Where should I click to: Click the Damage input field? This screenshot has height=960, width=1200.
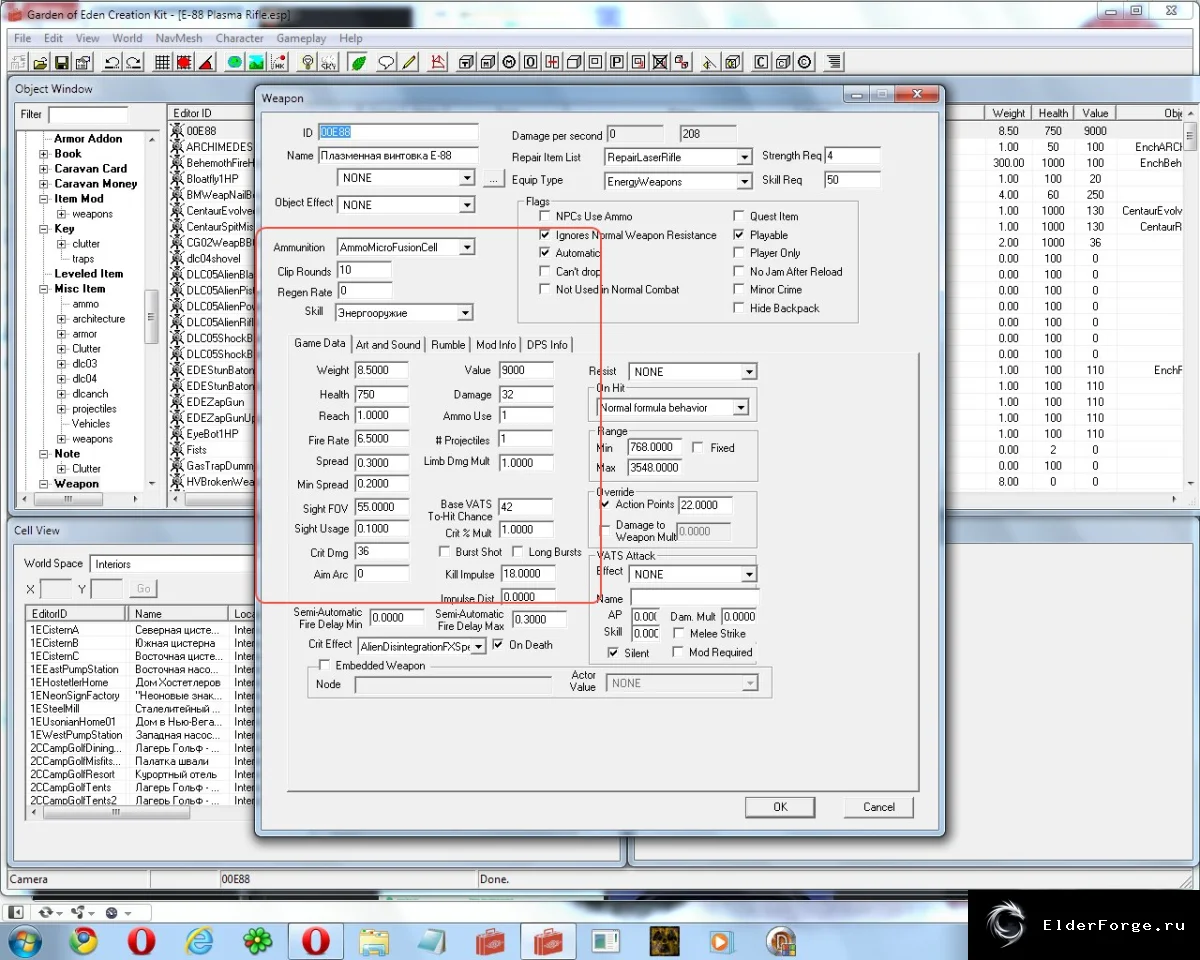point(526,394)
